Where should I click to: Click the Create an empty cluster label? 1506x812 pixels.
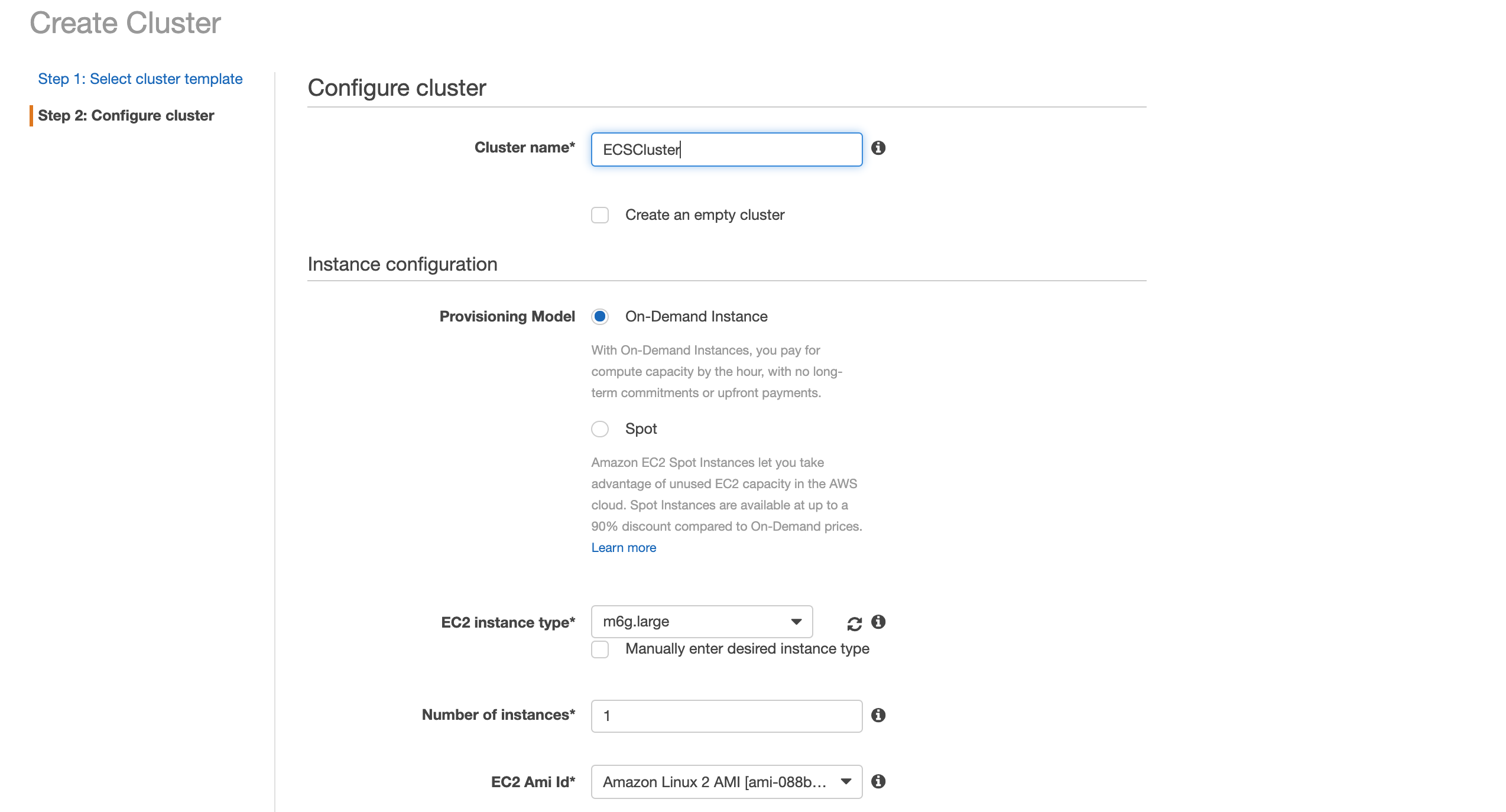pyautogui.click(x=705, y=215)
